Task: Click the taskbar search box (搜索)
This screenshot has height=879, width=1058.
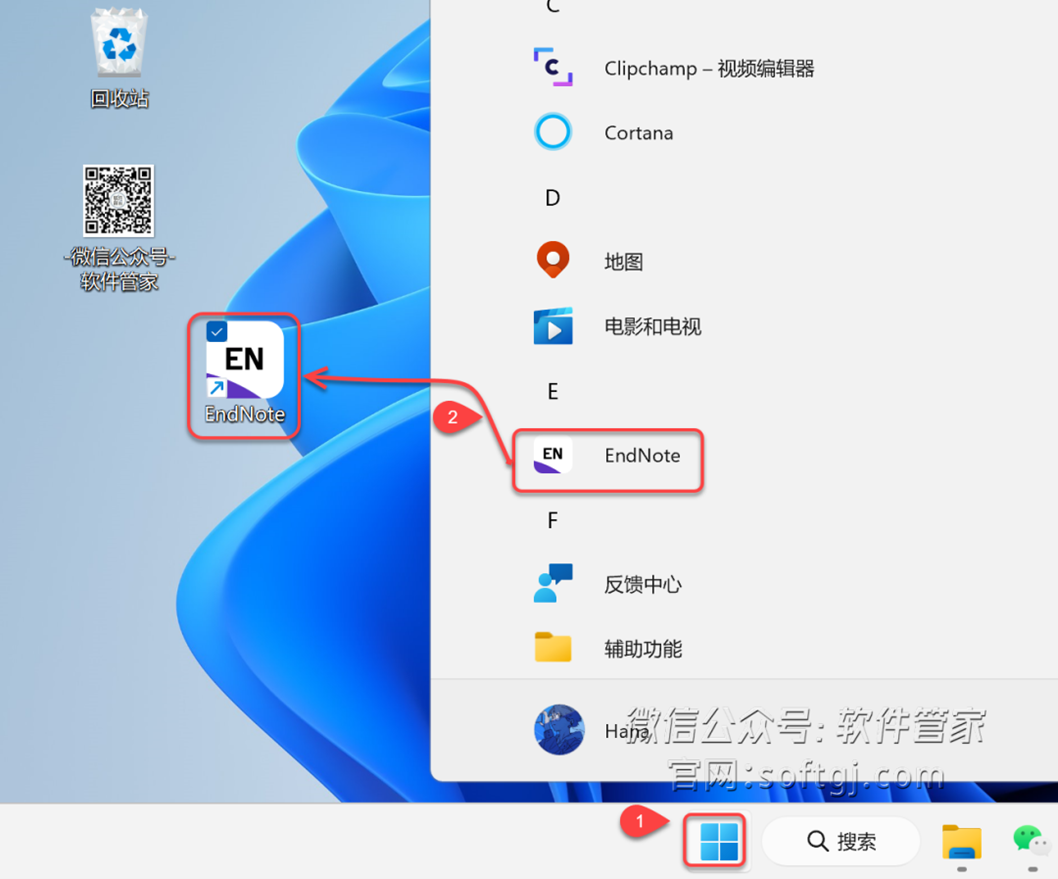Action: [841, 841]
